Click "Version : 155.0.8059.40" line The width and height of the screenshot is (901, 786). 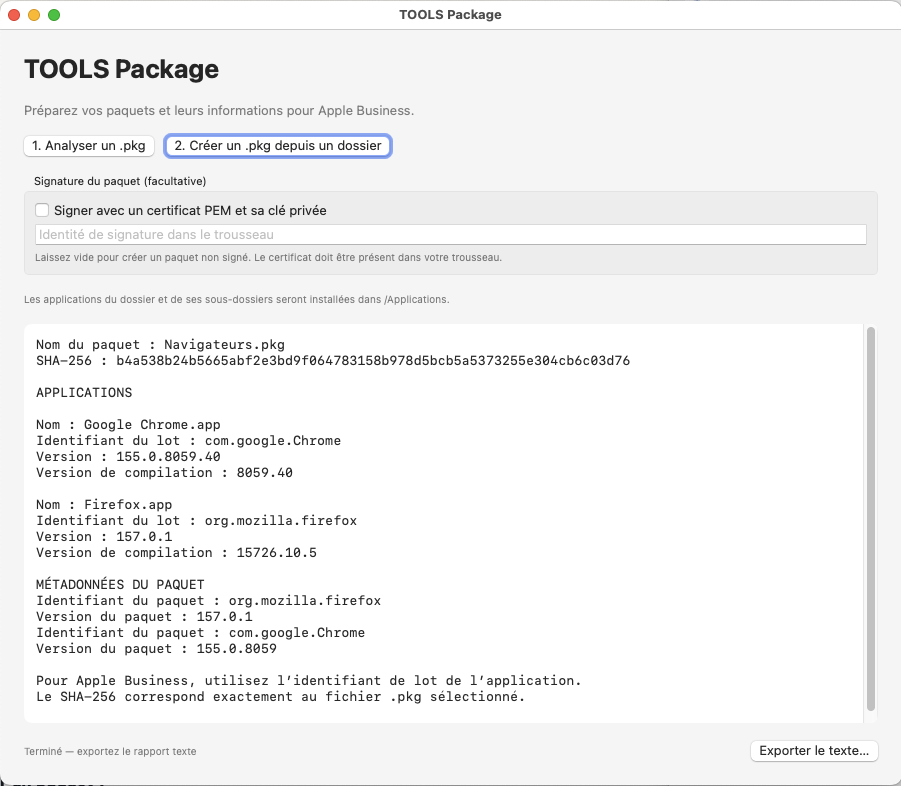tap(128, 457)
